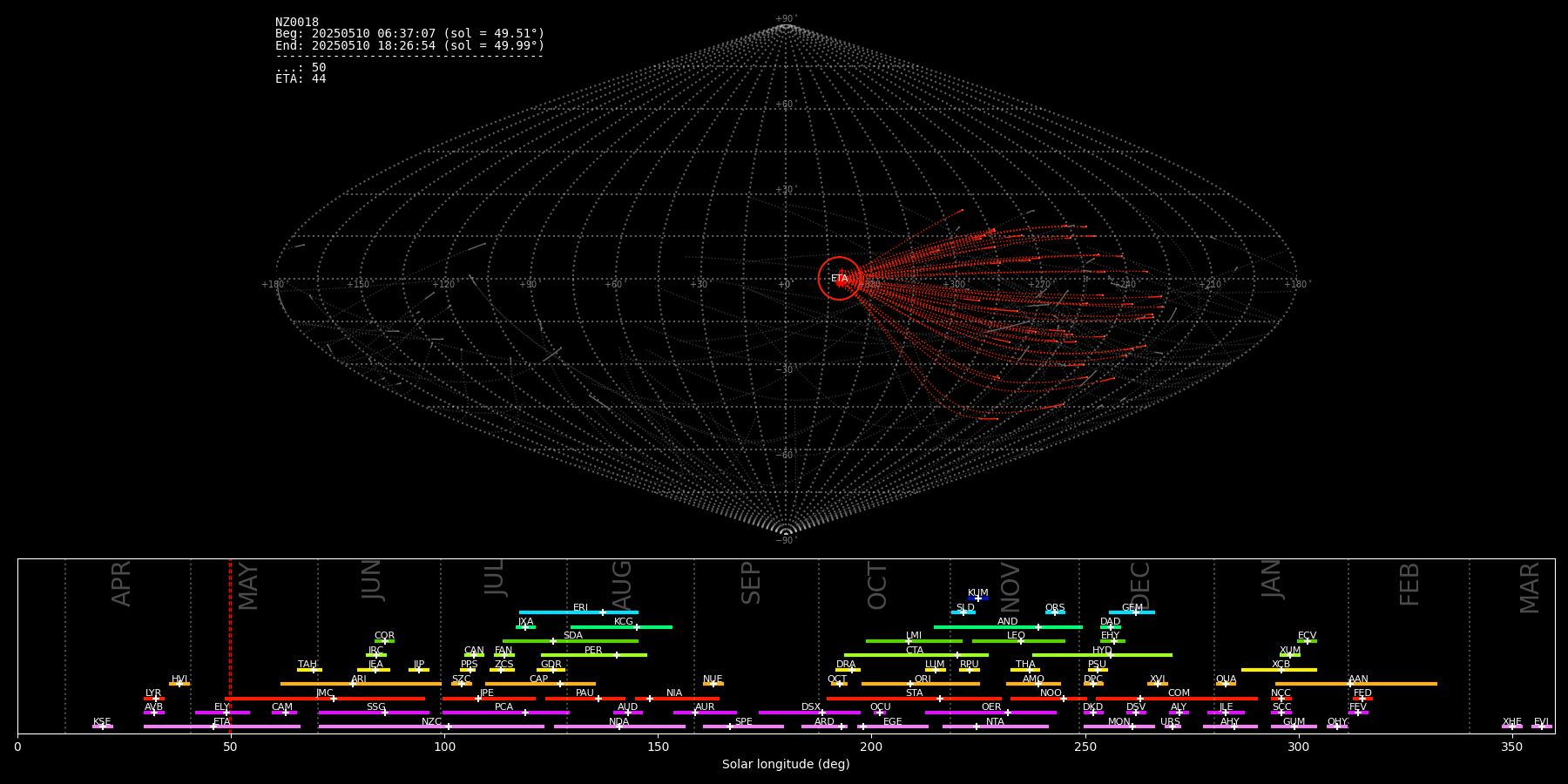
Task: Click the 'ETA: 44' count line
Action: (x=301, y=79)
